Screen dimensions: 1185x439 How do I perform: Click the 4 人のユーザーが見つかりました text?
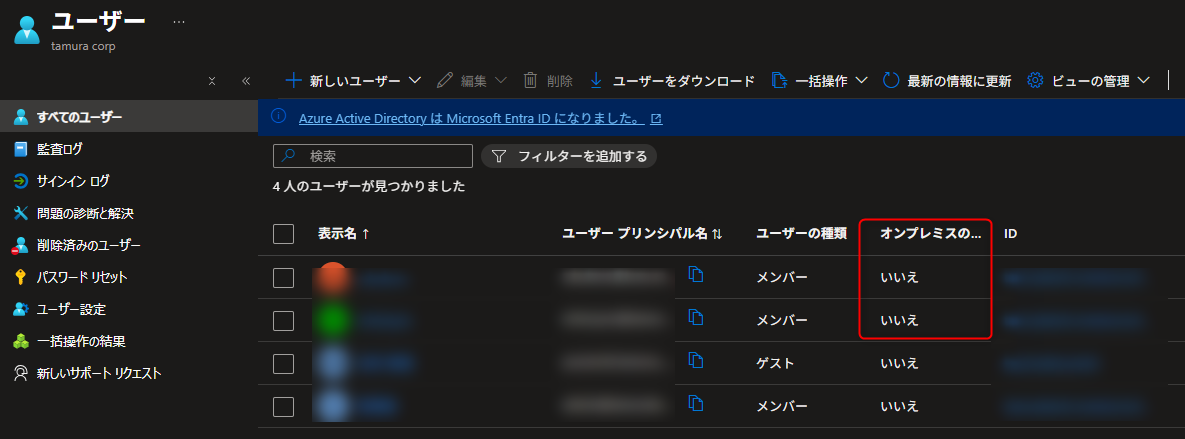point(369,186)
